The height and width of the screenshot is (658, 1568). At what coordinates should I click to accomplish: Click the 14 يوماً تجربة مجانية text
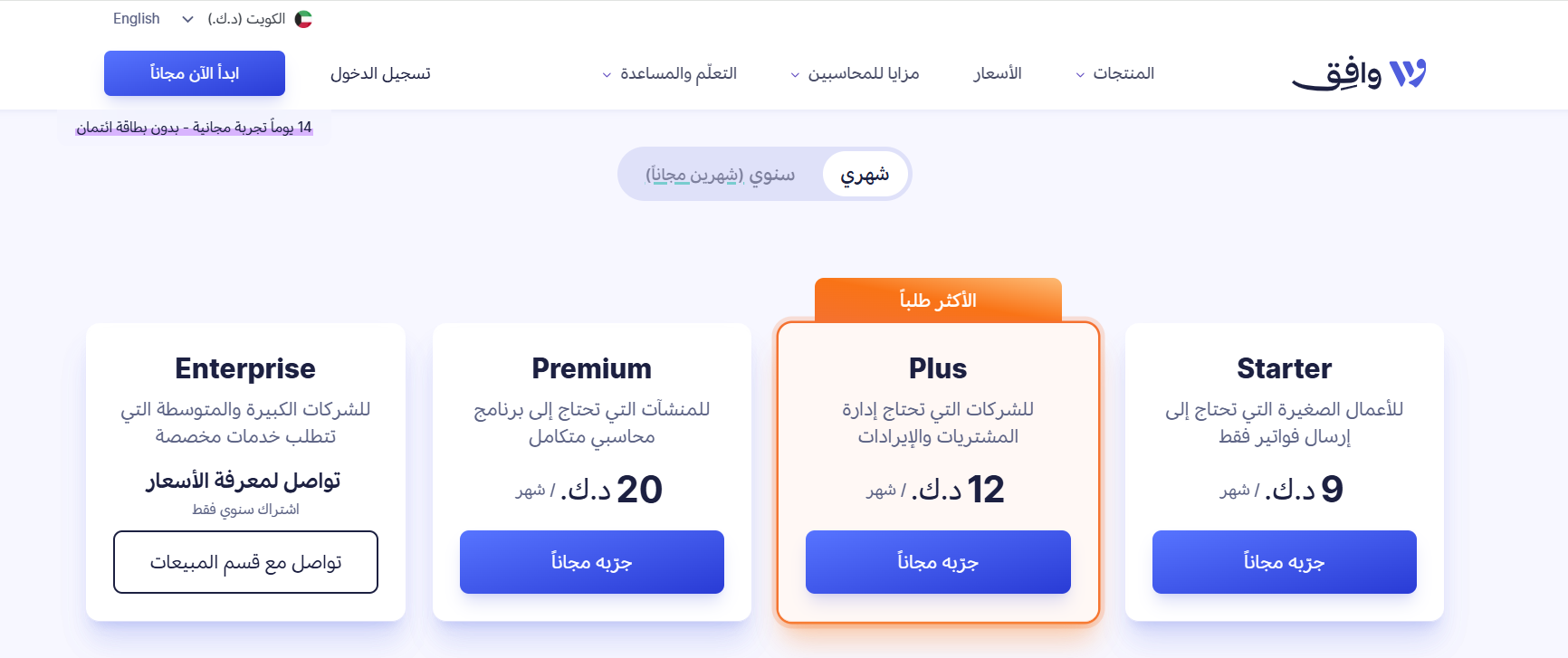pos(194,127)
